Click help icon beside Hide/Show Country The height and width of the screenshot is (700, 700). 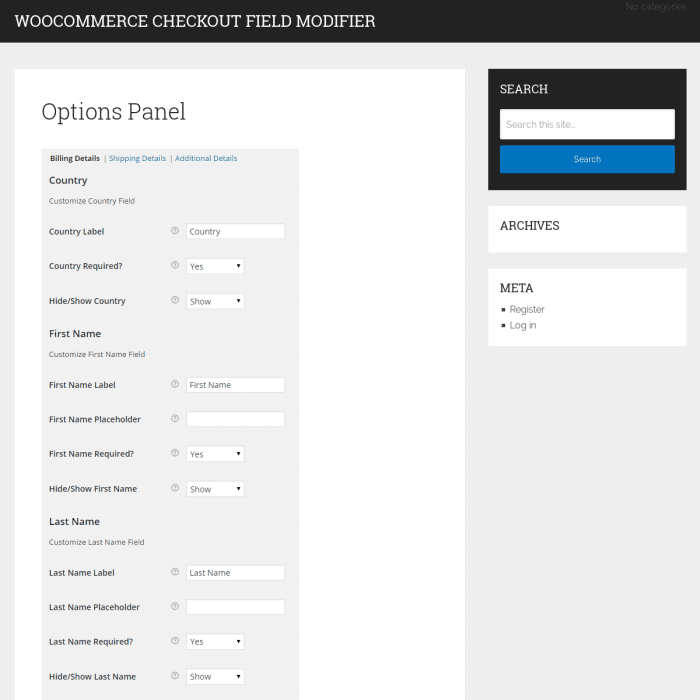coord(175,301)
